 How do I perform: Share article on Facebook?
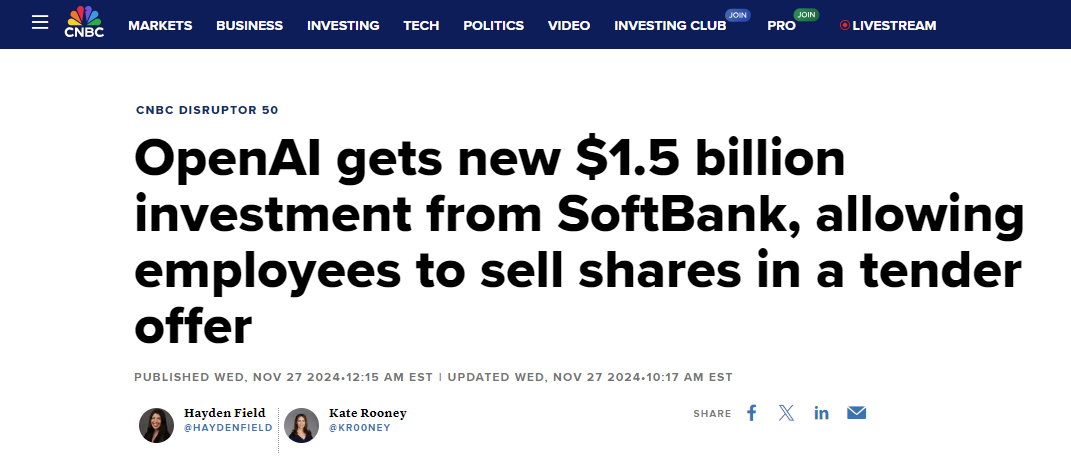click(752, 413)
